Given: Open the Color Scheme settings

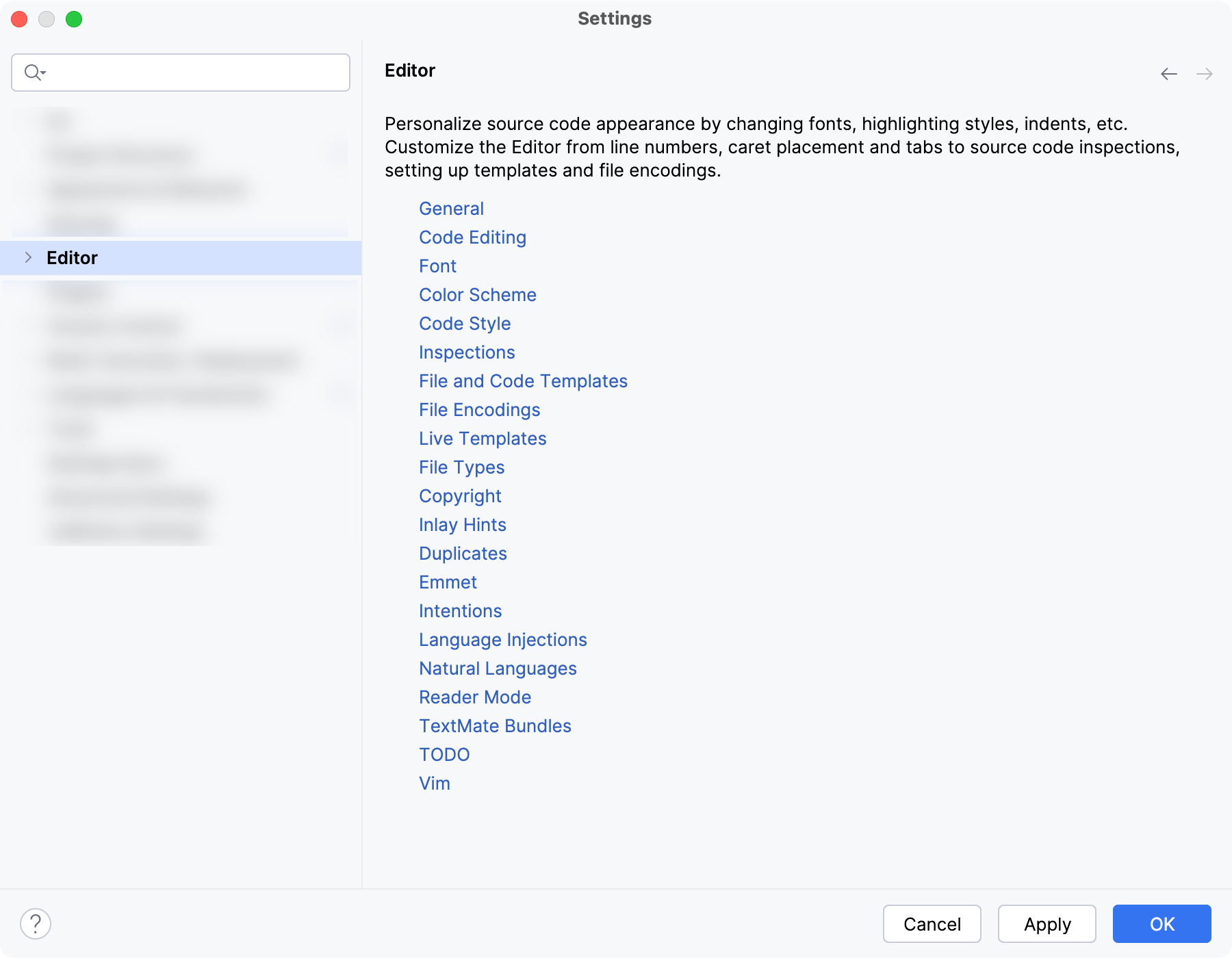Looking at the screenshot, I should (x=477, y=295).
